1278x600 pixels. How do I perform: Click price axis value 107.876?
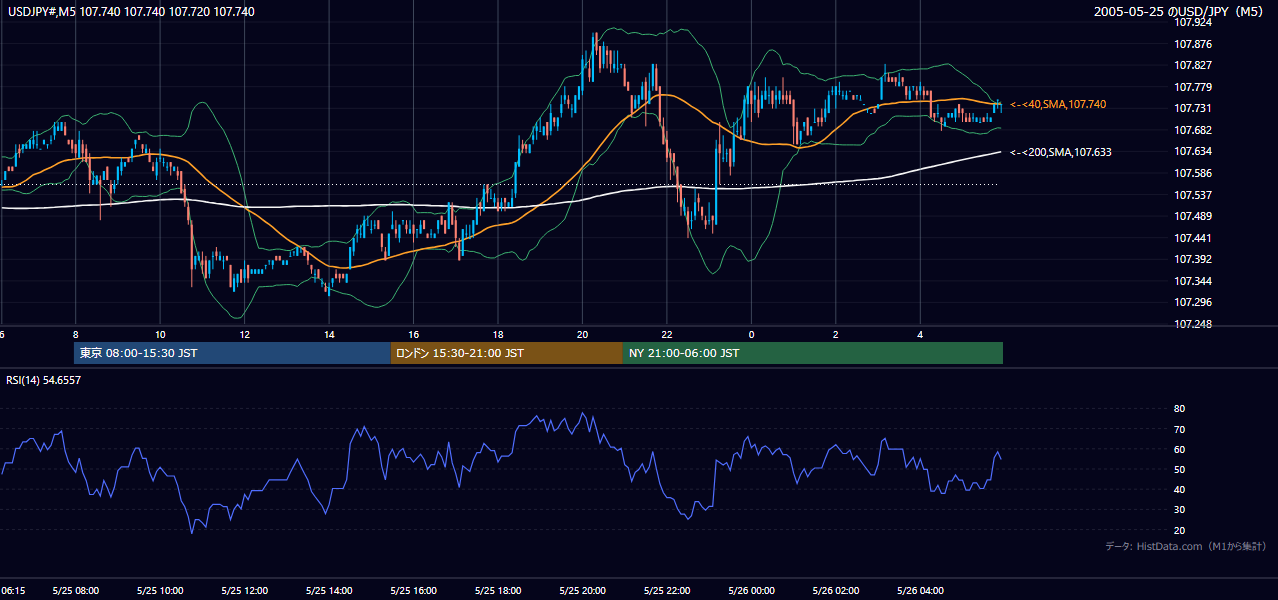click(1194, 44)
